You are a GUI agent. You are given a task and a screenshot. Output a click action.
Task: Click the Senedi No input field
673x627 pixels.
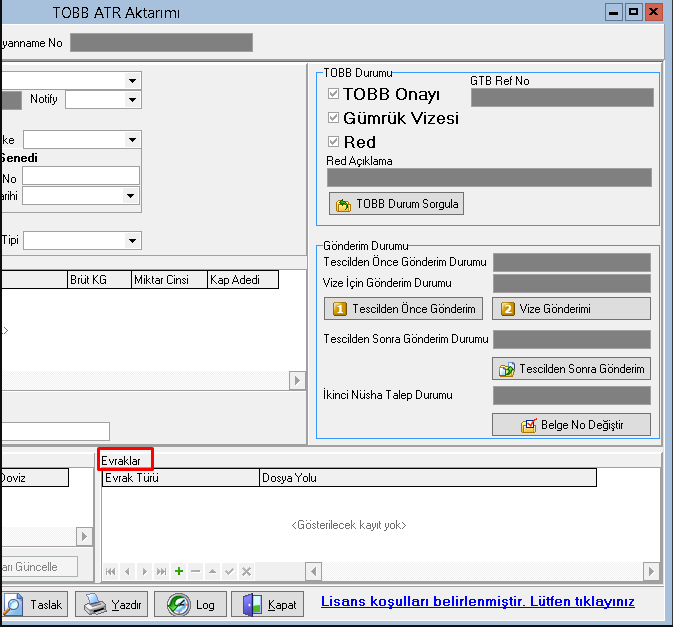[81, 176]
